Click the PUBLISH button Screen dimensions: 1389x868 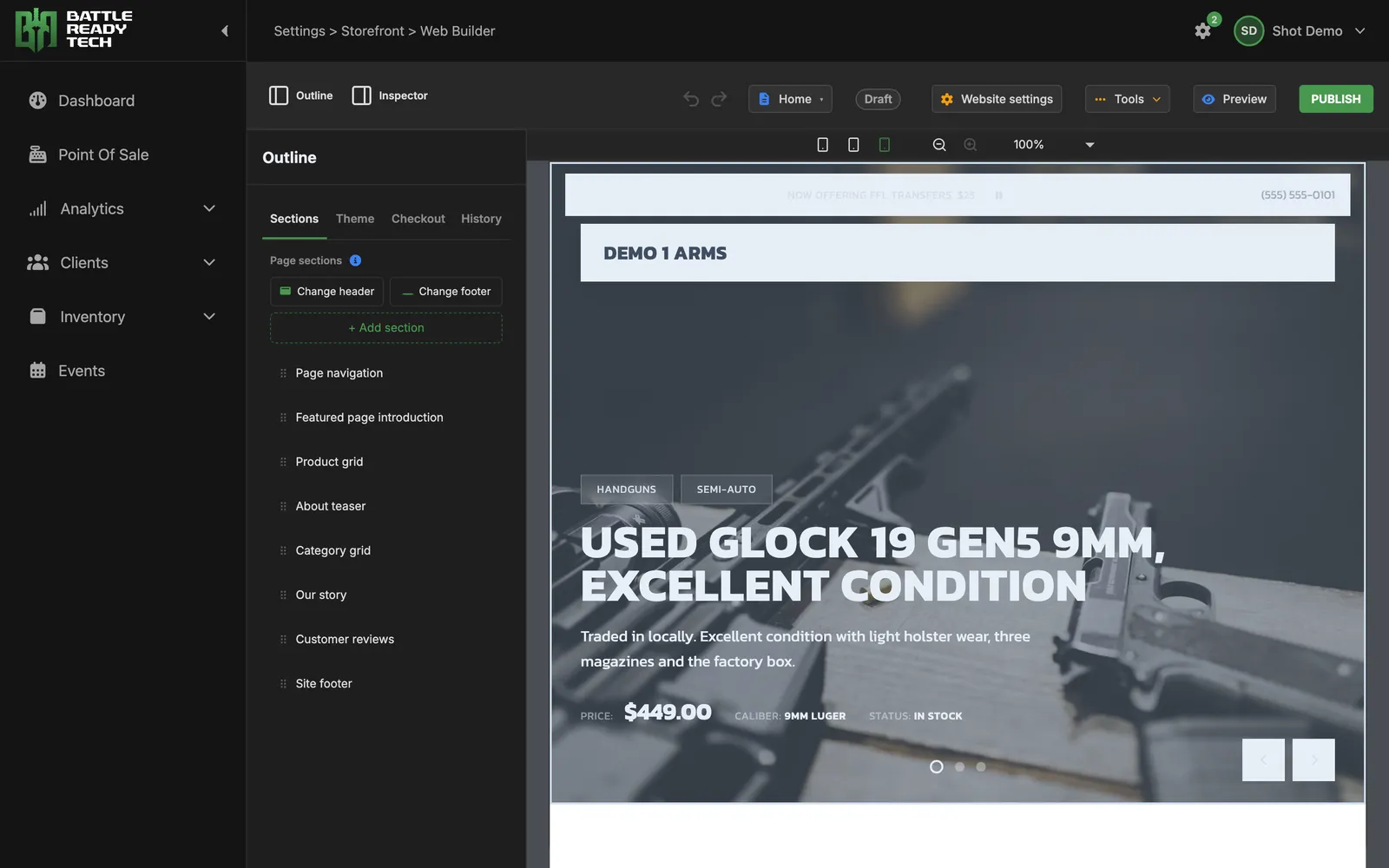(1336, 99)
